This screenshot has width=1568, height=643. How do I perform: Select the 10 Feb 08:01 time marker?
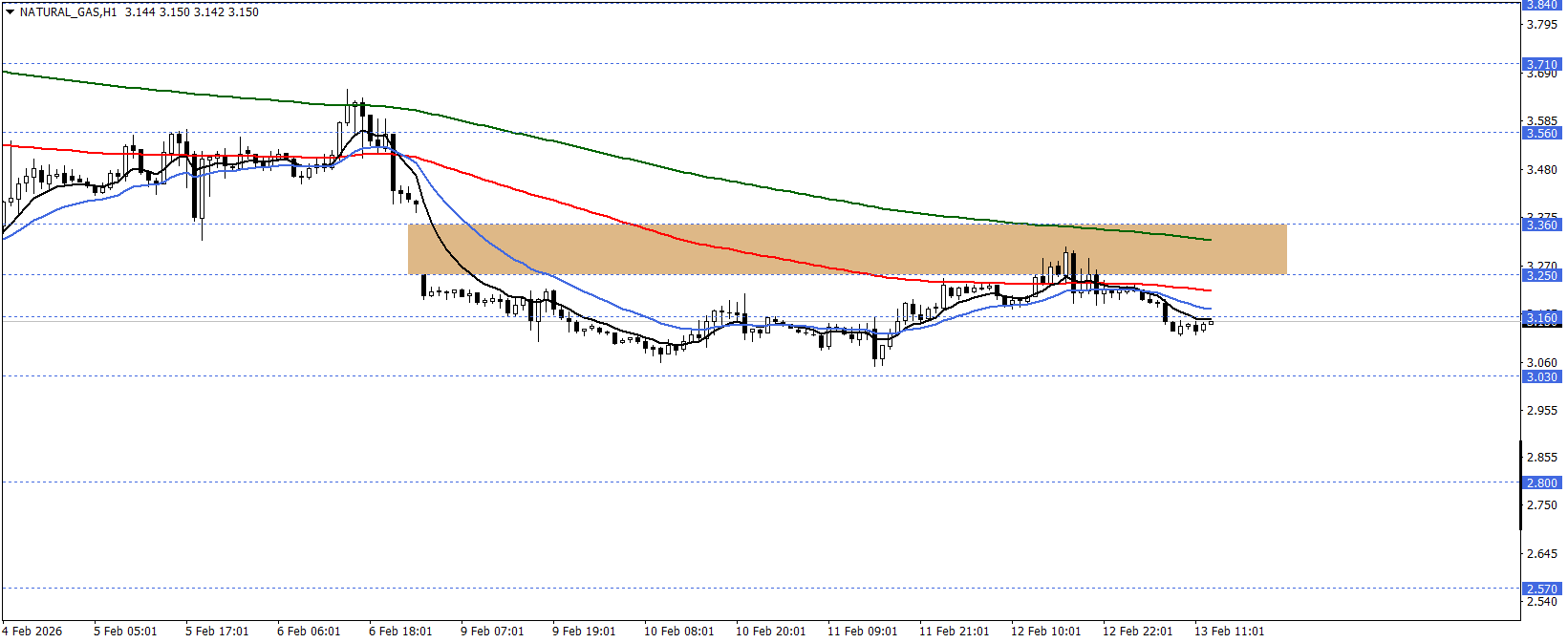[678, 632]
